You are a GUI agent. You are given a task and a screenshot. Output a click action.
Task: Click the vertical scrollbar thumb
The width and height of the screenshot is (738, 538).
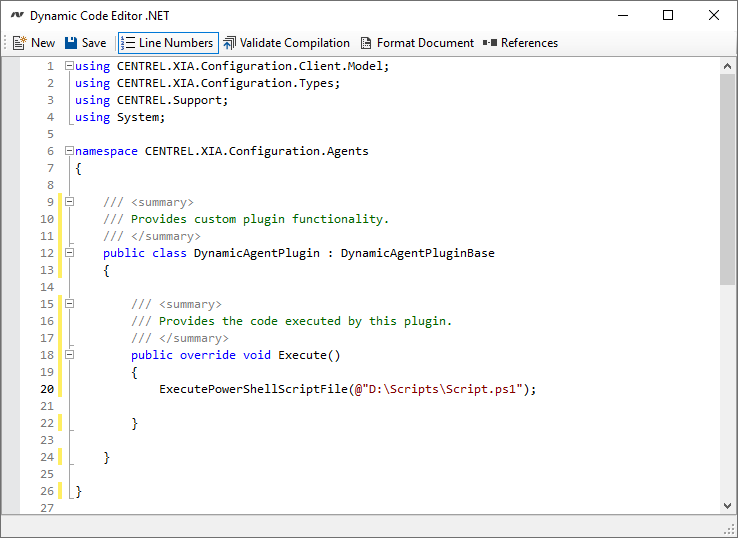click(x=727, y=180)
